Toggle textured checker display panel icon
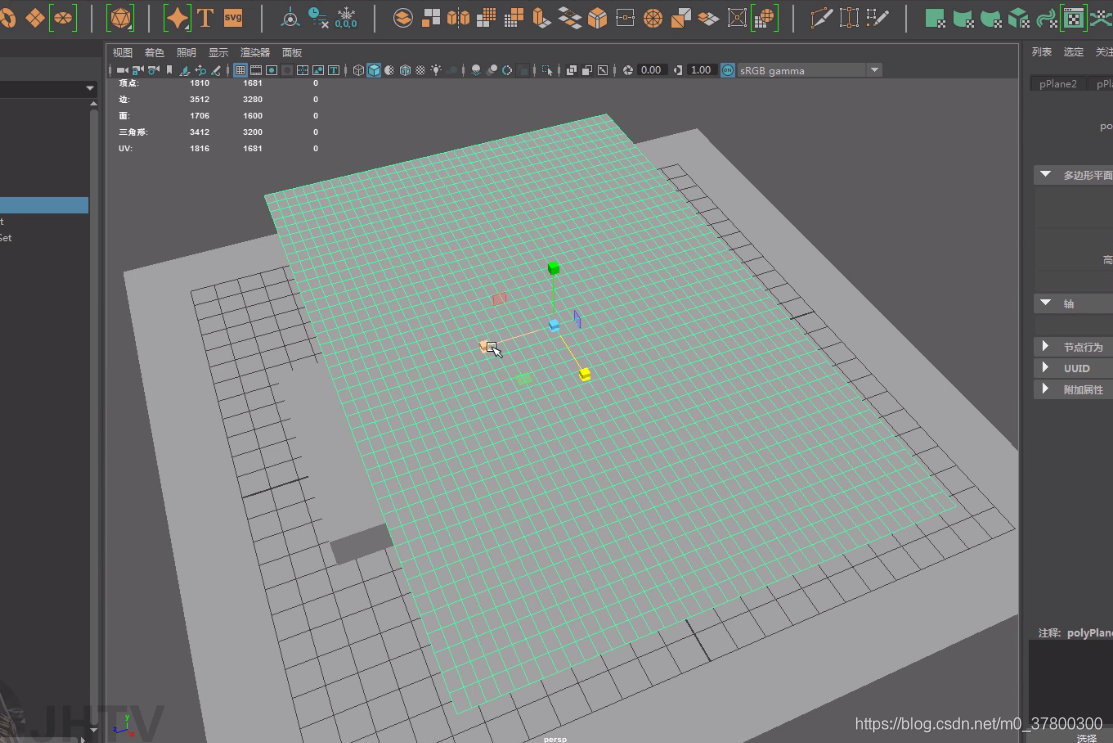 [420, 70]
